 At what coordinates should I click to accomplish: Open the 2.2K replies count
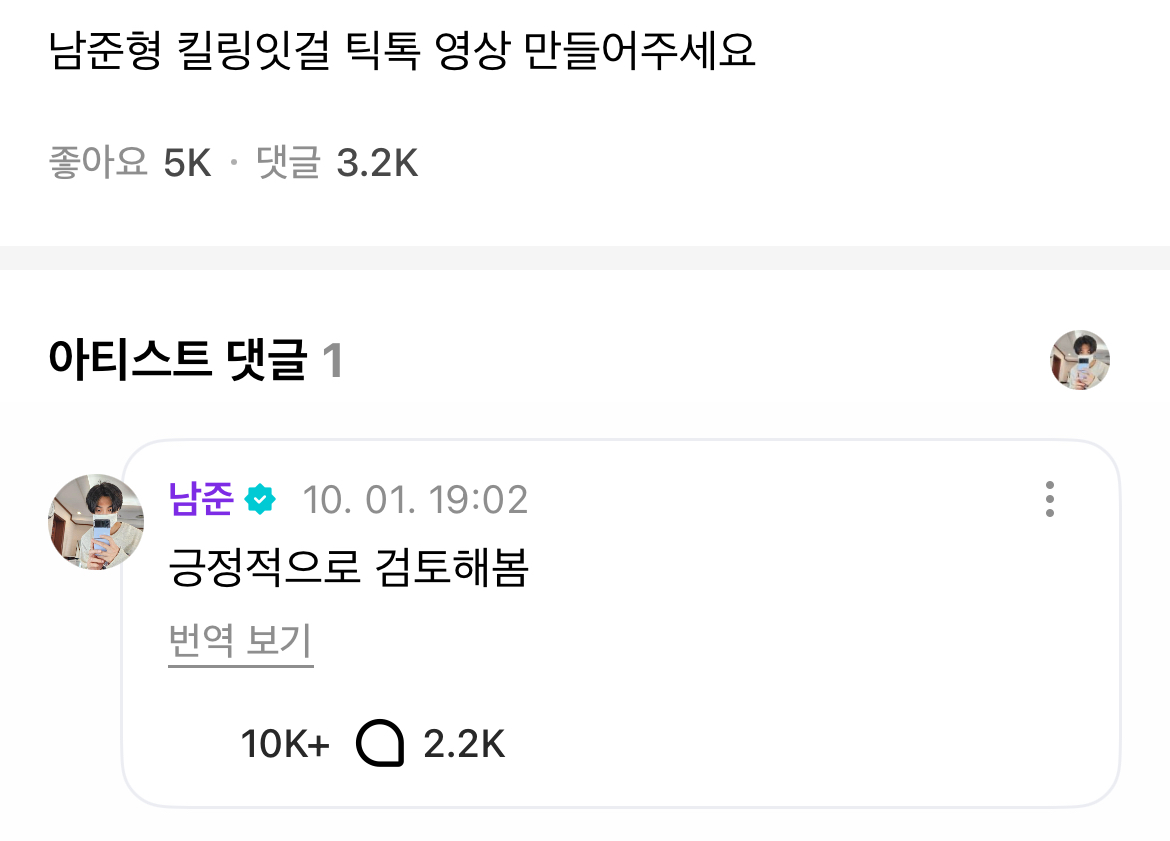pos(464,745)
